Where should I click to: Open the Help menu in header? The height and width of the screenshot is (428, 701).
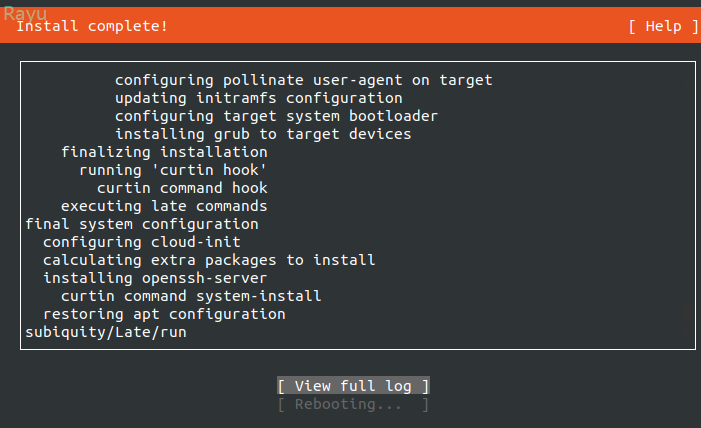point(663,25)
